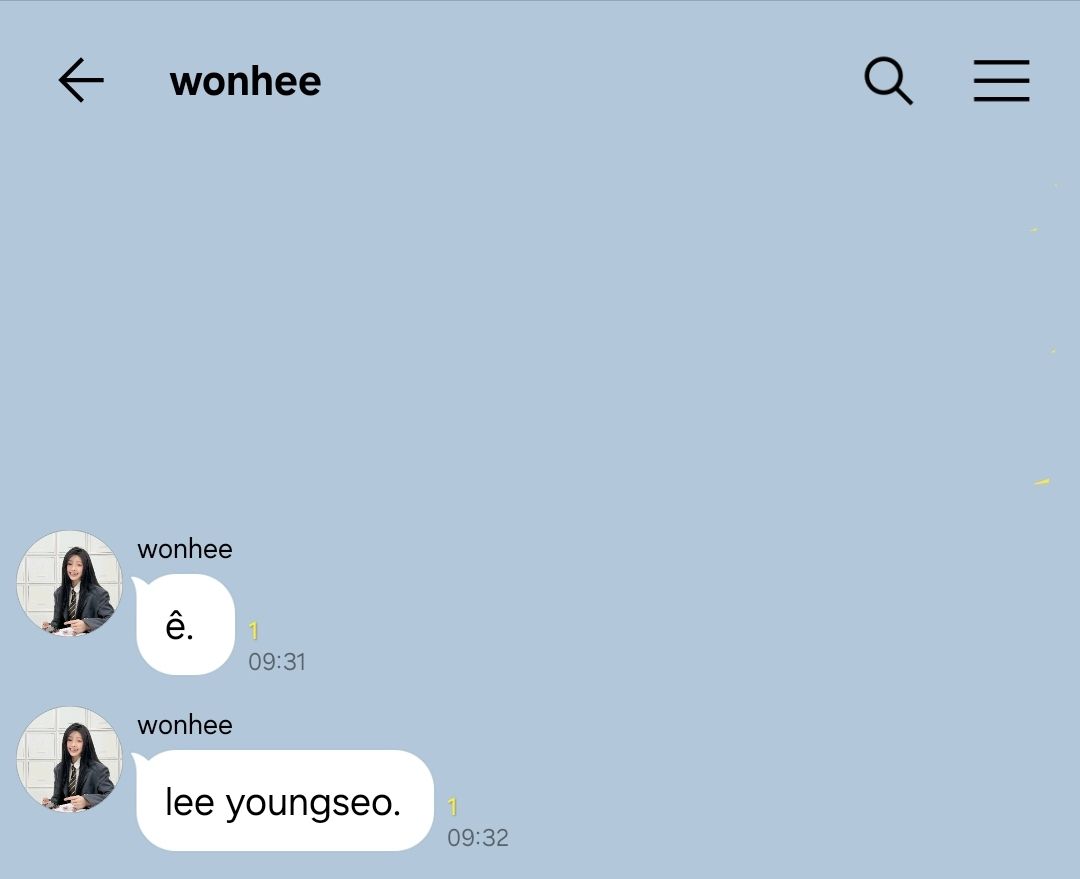Viewport: 1080px width, 879px height.
Task: Open search in the wonhee chat
Action: [x=889, y=81]
